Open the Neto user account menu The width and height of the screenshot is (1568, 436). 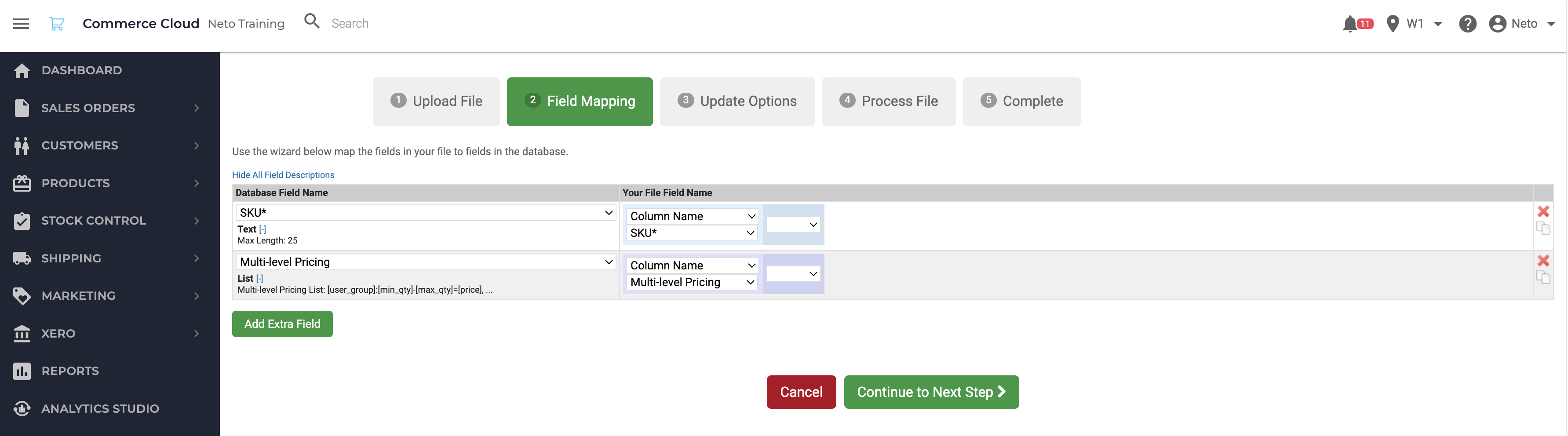1522,24
